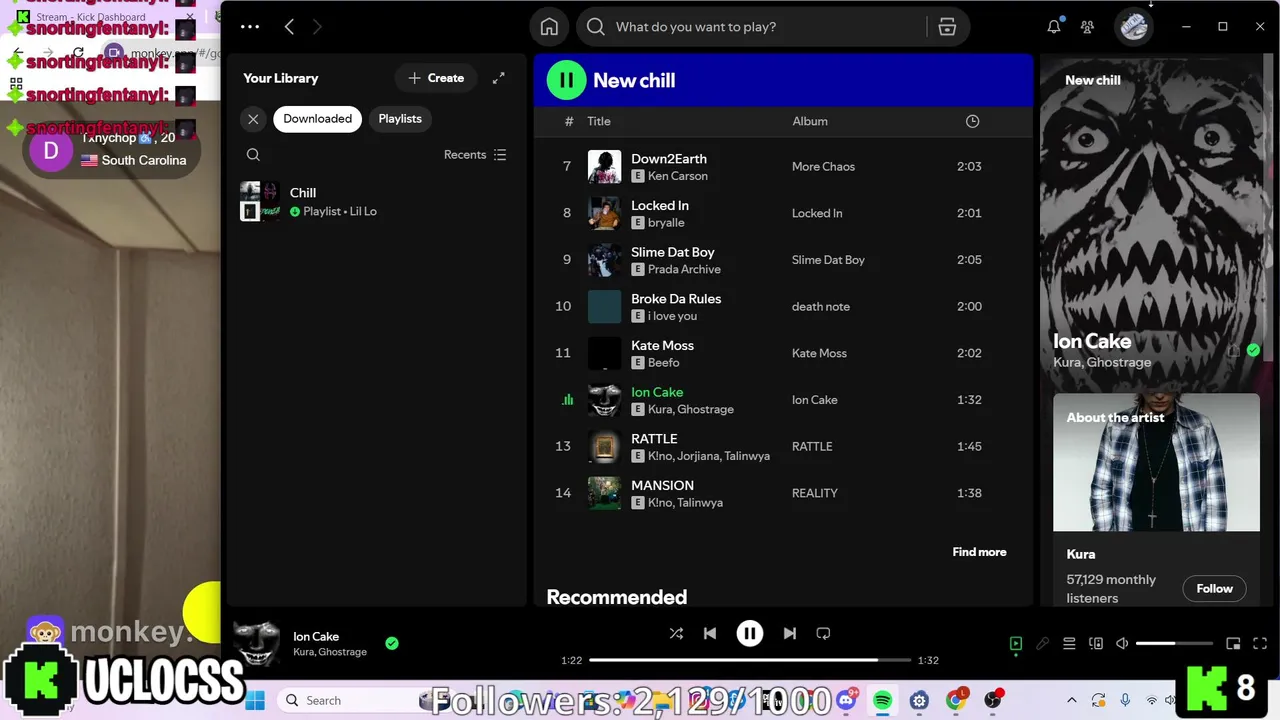Skip to the next track
The width and height of the screenshot is (1280, 720).
[x=790, y=633]
